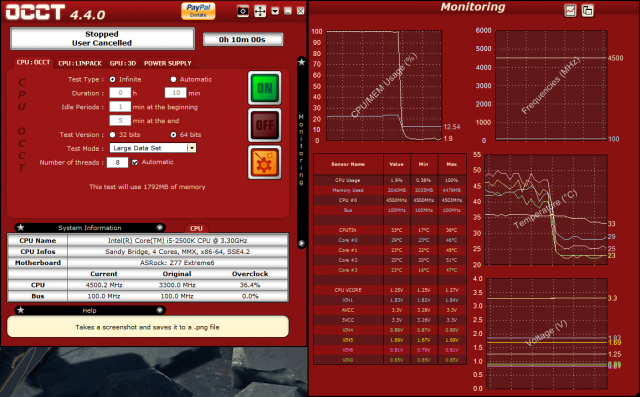Image resolution: width=640 pixels, height=397 pixels.
Task: Click the graph view icon in Monitoring header
Action: [x=570, y=11]
